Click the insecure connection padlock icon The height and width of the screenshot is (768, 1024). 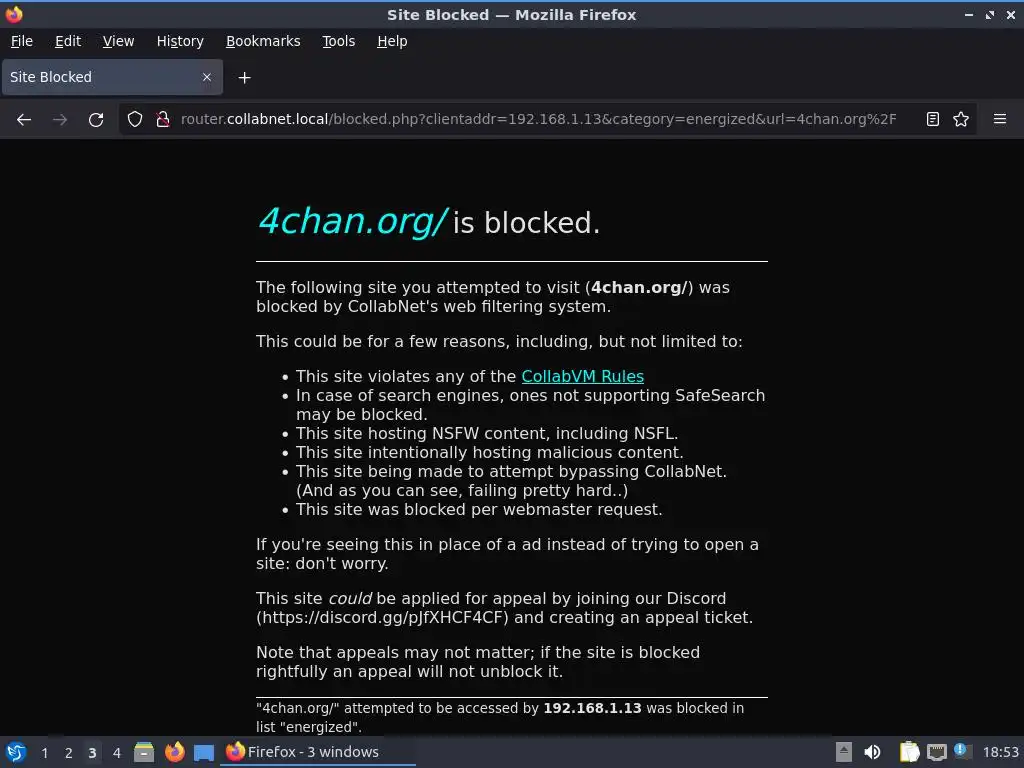tap(163, 119)
